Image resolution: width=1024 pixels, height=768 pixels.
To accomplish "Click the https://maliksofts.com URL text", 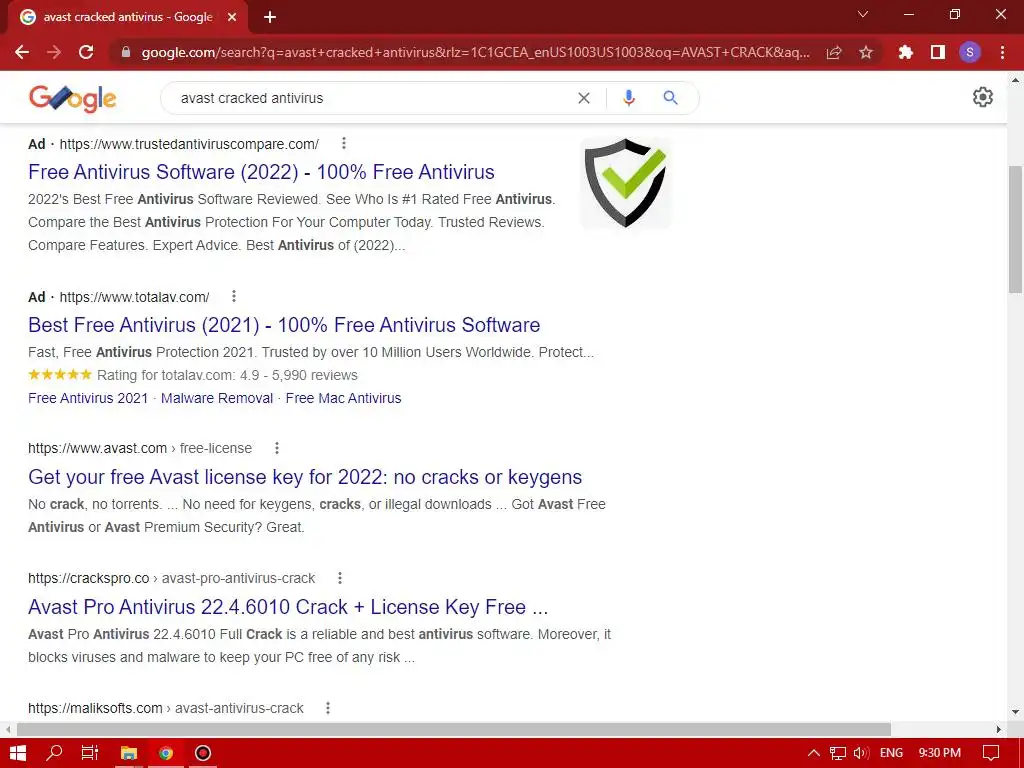I will click(95, 708).
